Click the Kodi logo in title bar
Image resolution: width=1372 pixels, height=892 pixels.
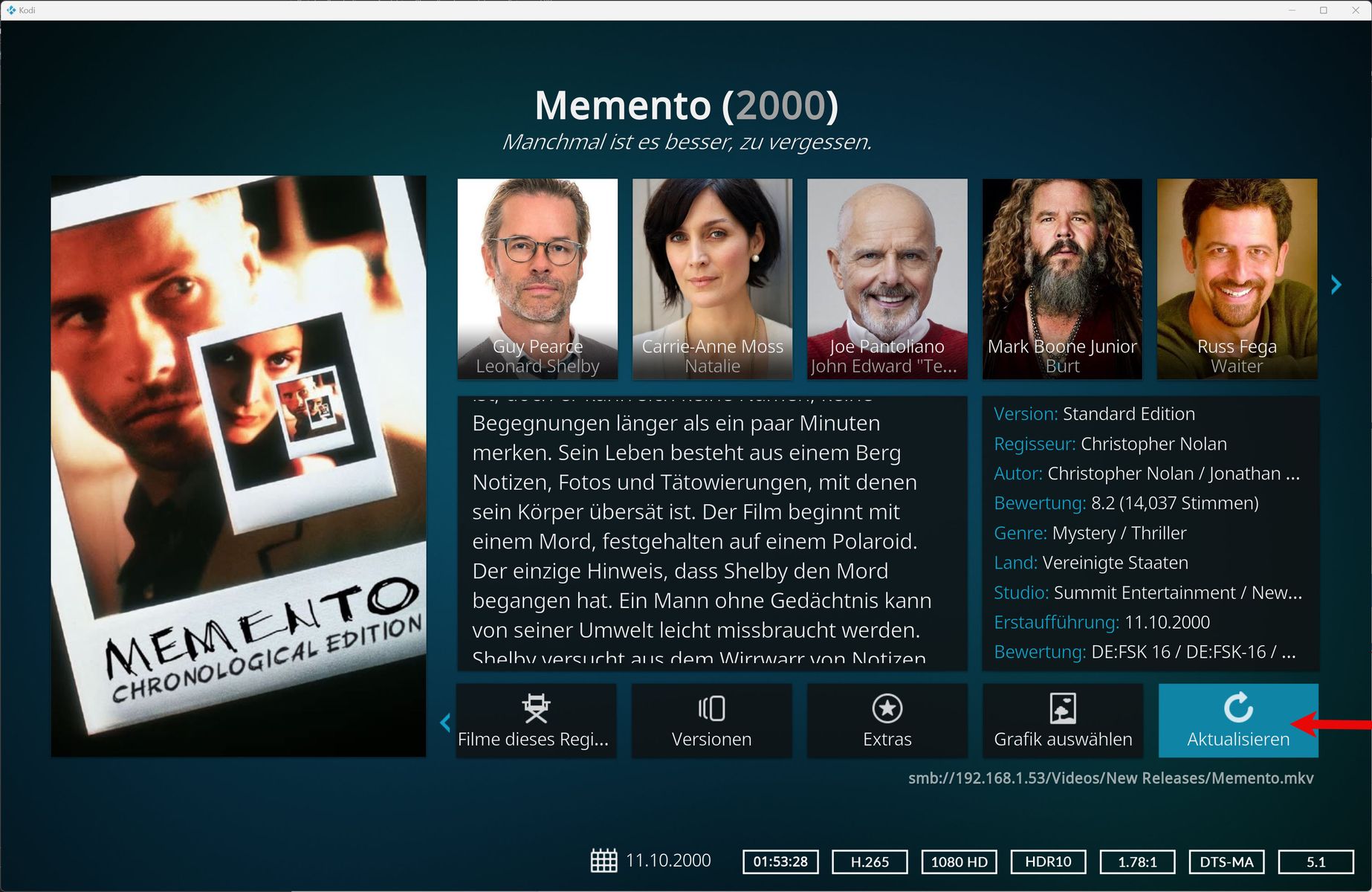point(11,10)
